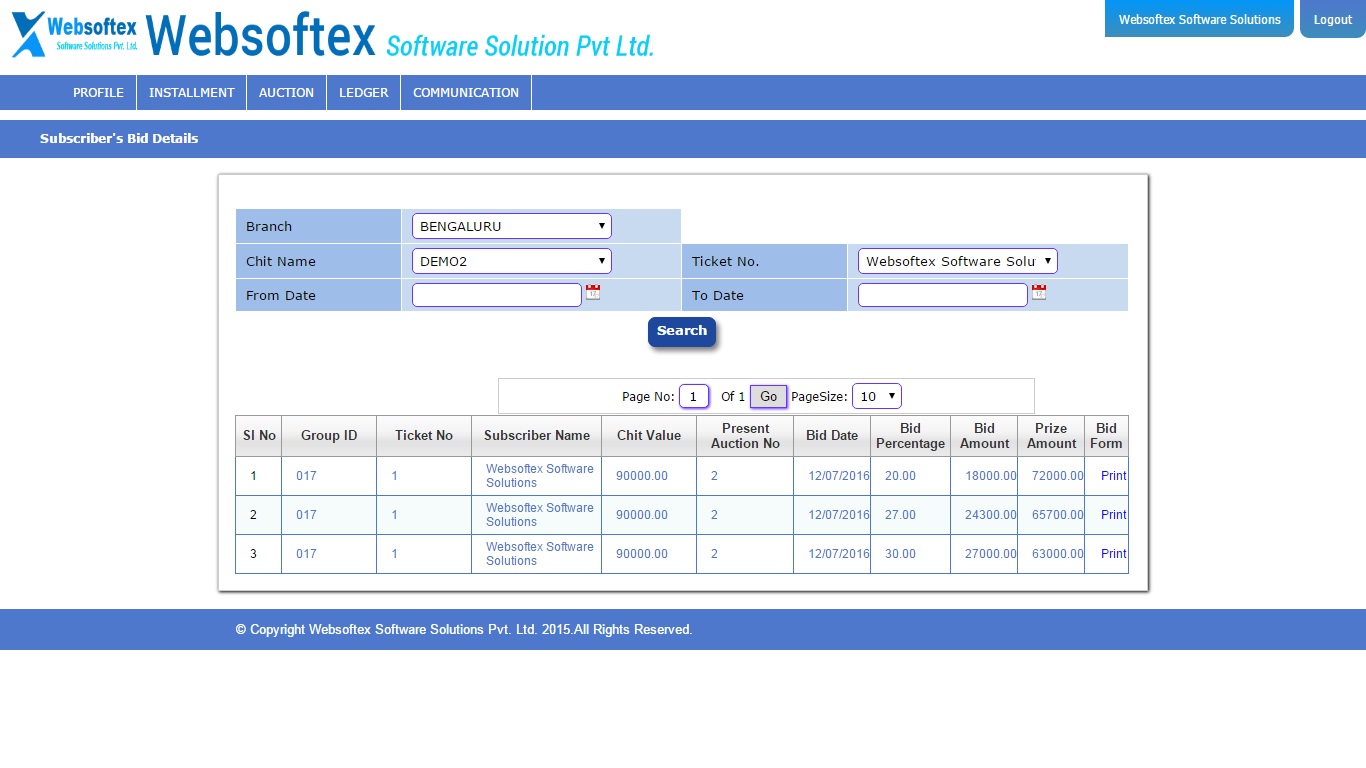Viewport: 1366px width, 768px height.
Task: Open the AUCTION menu
Action: (286, 92)
